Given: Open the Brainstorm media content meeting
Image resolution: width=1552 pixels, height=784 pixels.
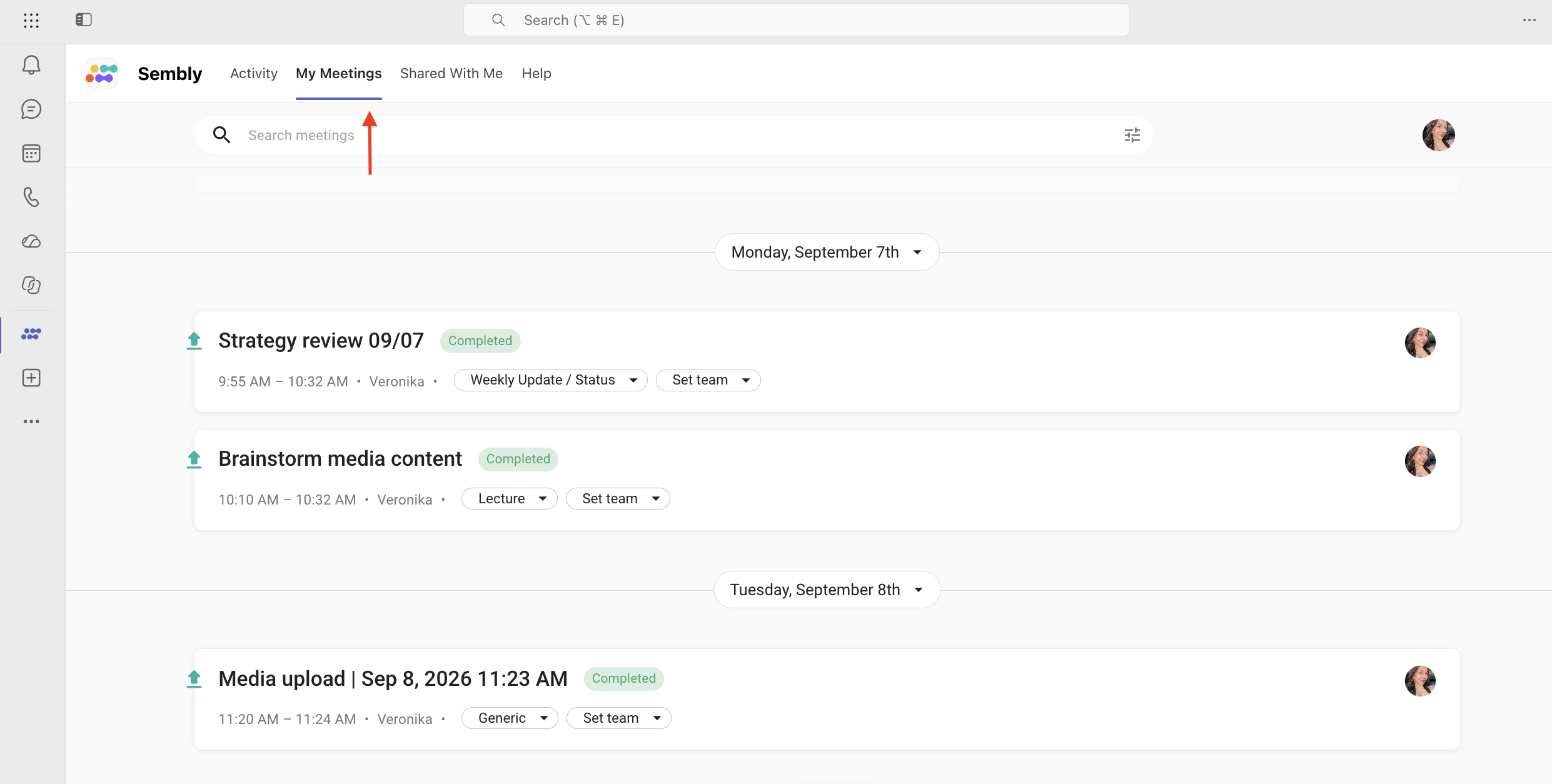Looking at the screenshot, I should [x=340, y=459].
